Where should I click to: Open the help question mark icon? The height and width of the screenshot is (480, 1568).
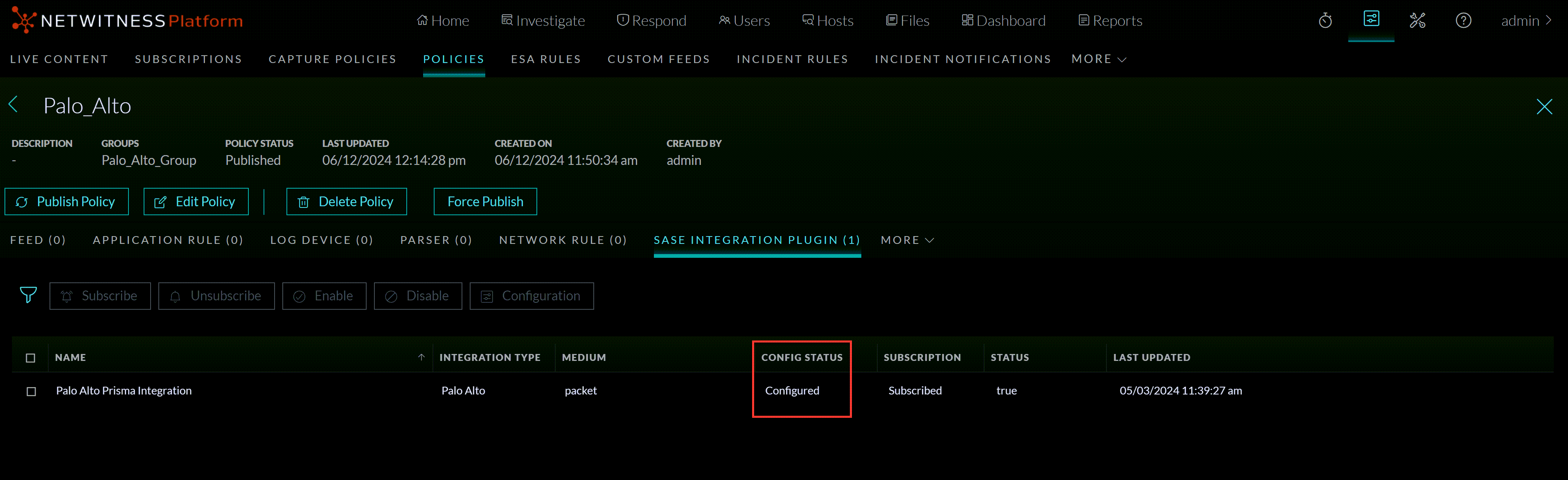coord(1463,21)
